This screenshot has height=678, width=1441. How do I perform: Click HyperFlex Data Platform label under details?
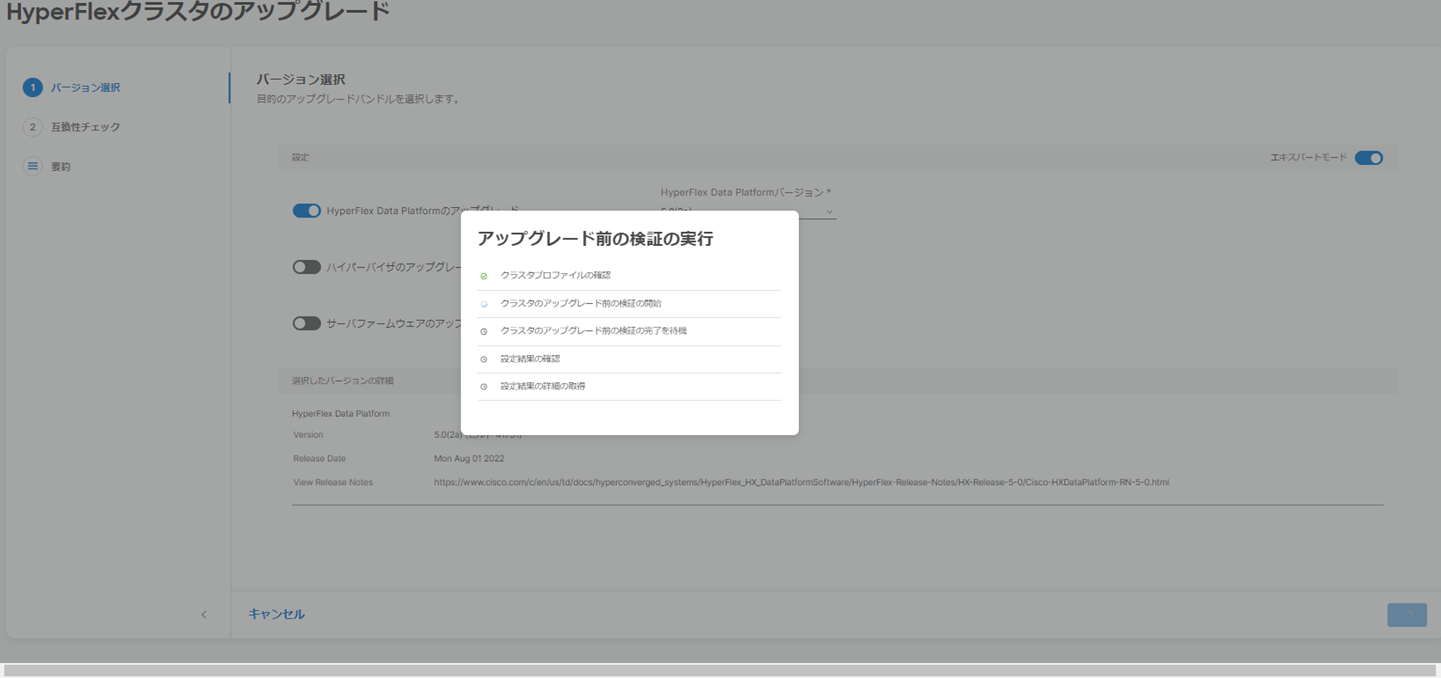(341, 413)
